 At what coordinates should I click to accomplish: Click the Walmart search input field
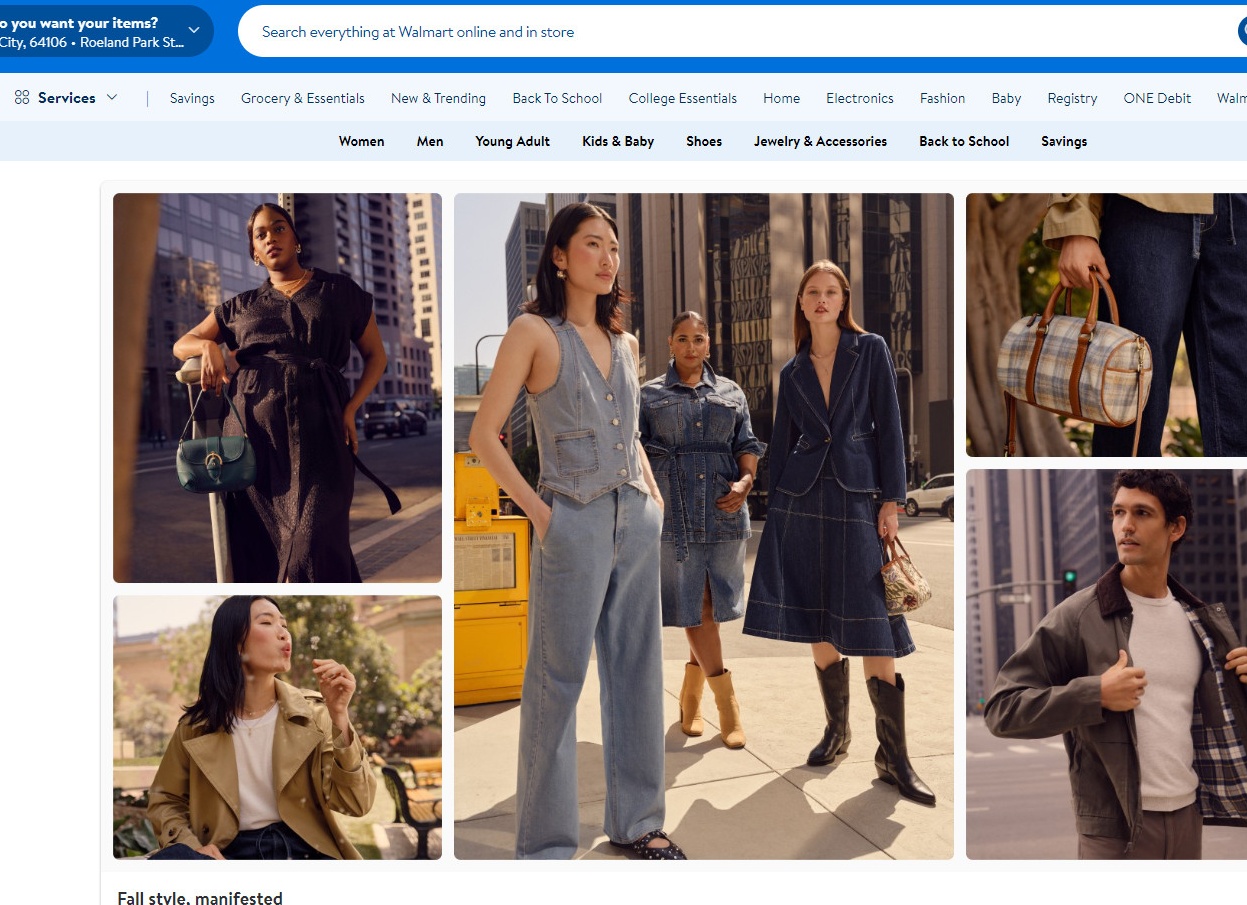(740, 32)
